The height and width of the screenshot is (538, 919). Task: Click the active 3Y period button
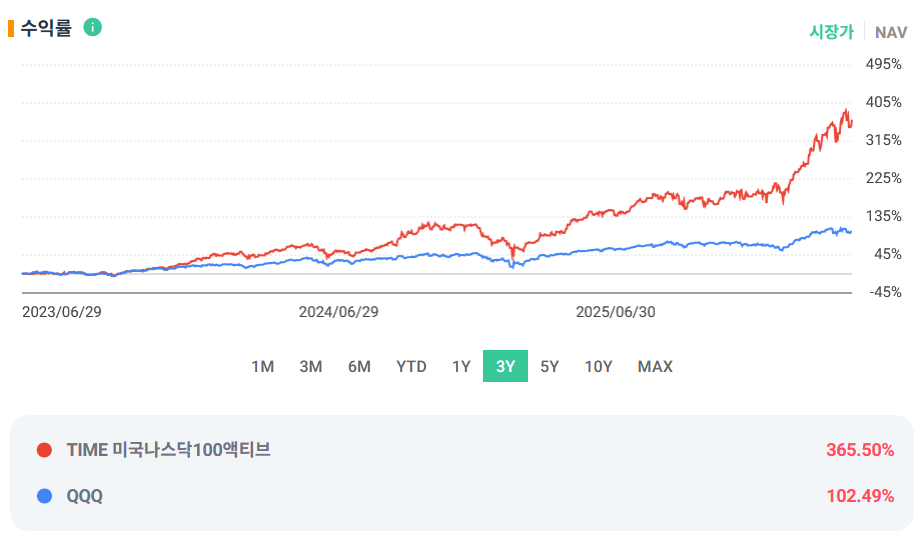505,366
